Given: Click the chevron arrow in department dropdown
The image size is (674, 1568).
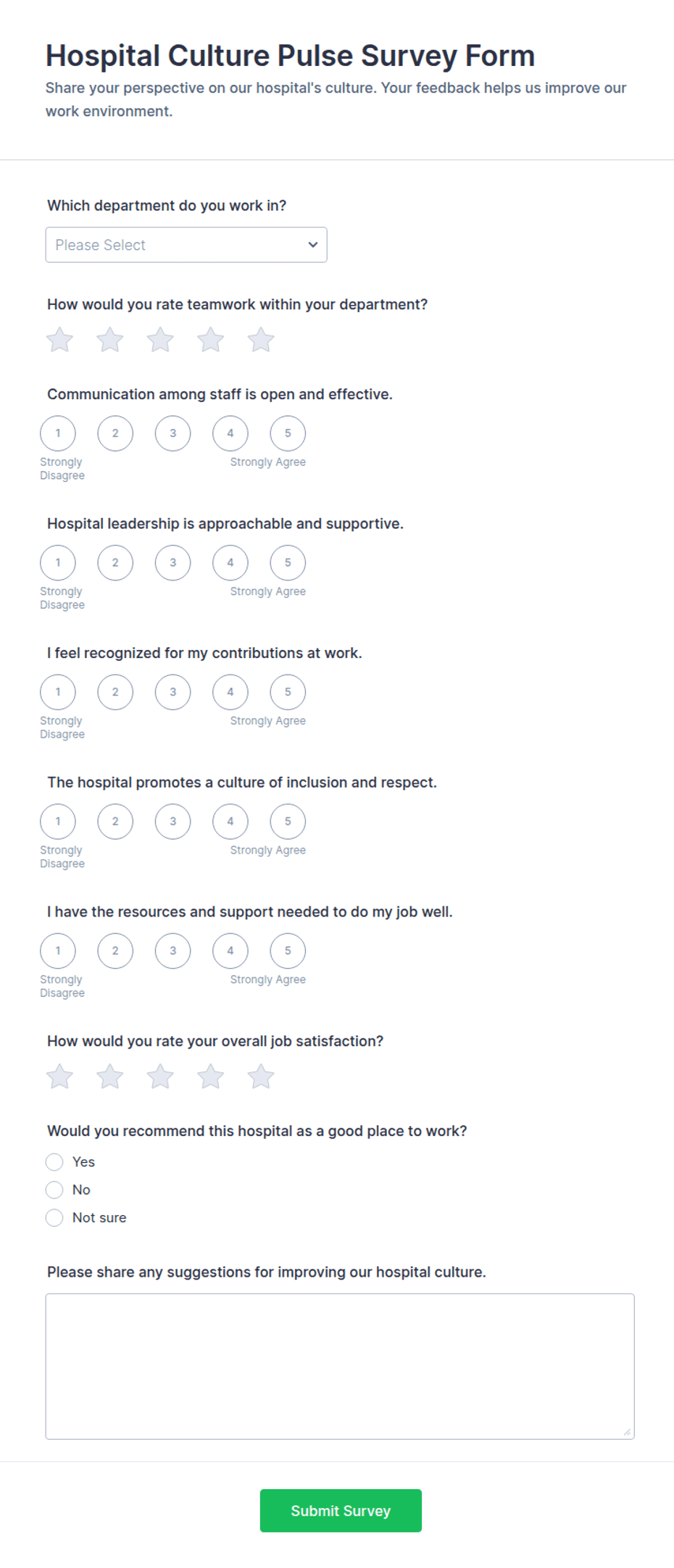Looking at the screenshot, I should [313, 245].
